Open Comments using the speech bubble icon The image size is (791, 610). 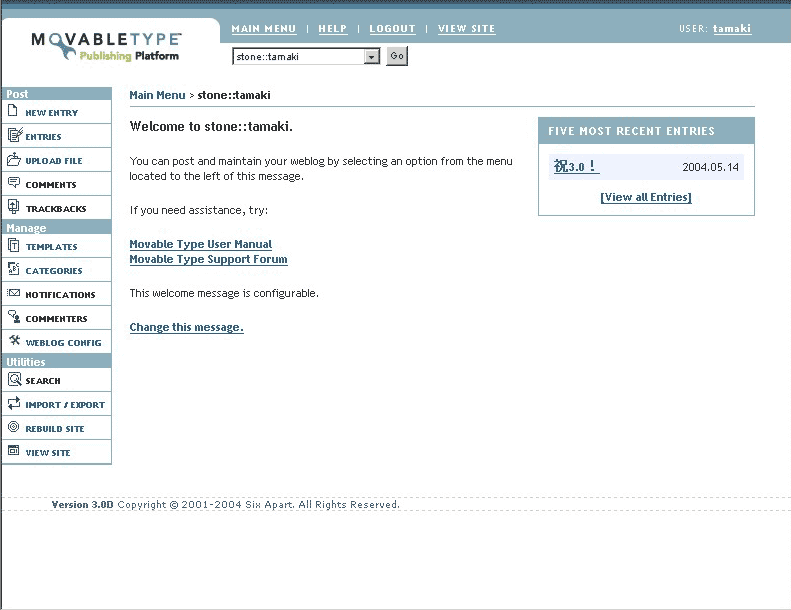pyautogui.click(x=14, y=184)
